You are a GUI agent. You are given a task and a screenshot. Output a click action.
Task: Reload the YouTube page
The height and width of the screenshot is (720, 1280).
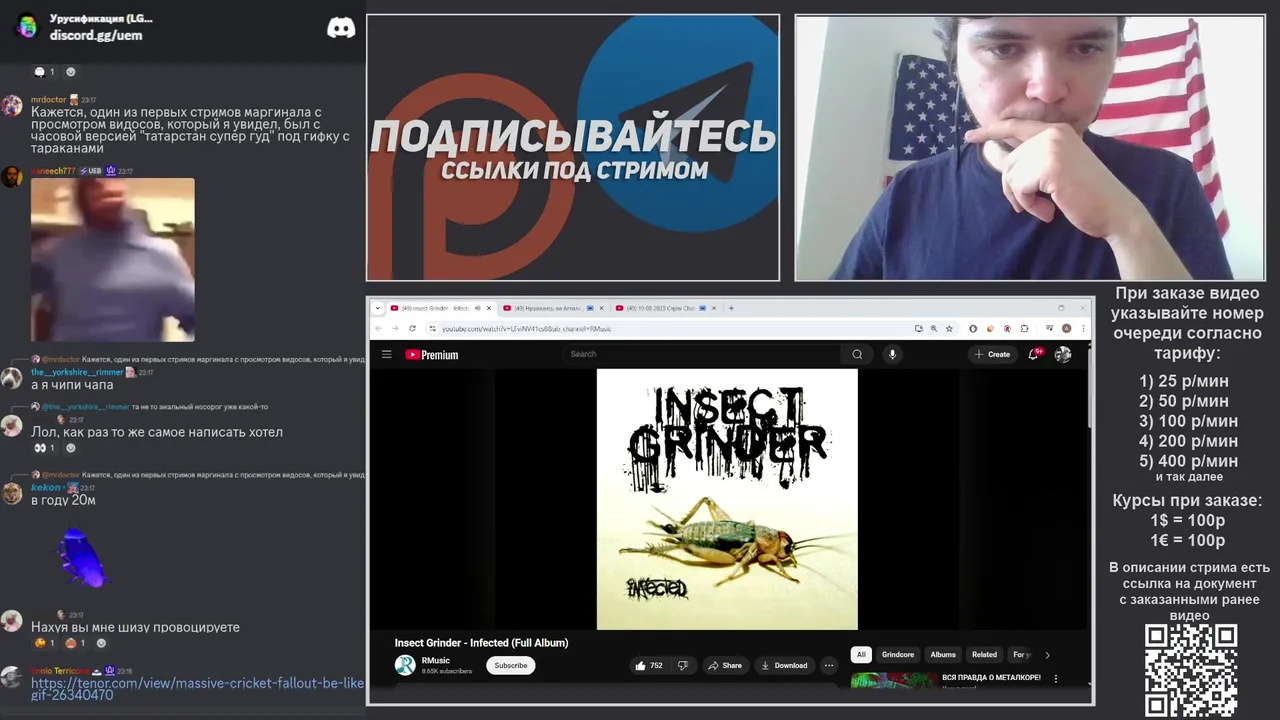tap(412, 328)
